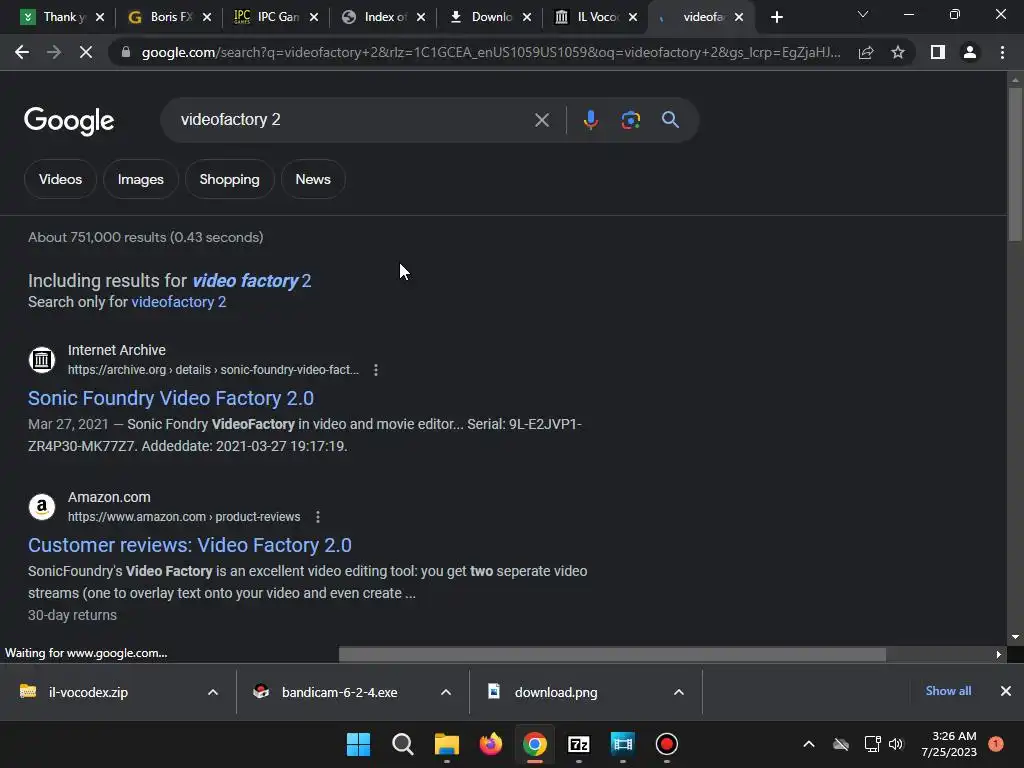Open the clock and date panel
Screen dimensions: 1024x768
pos(949,744)
